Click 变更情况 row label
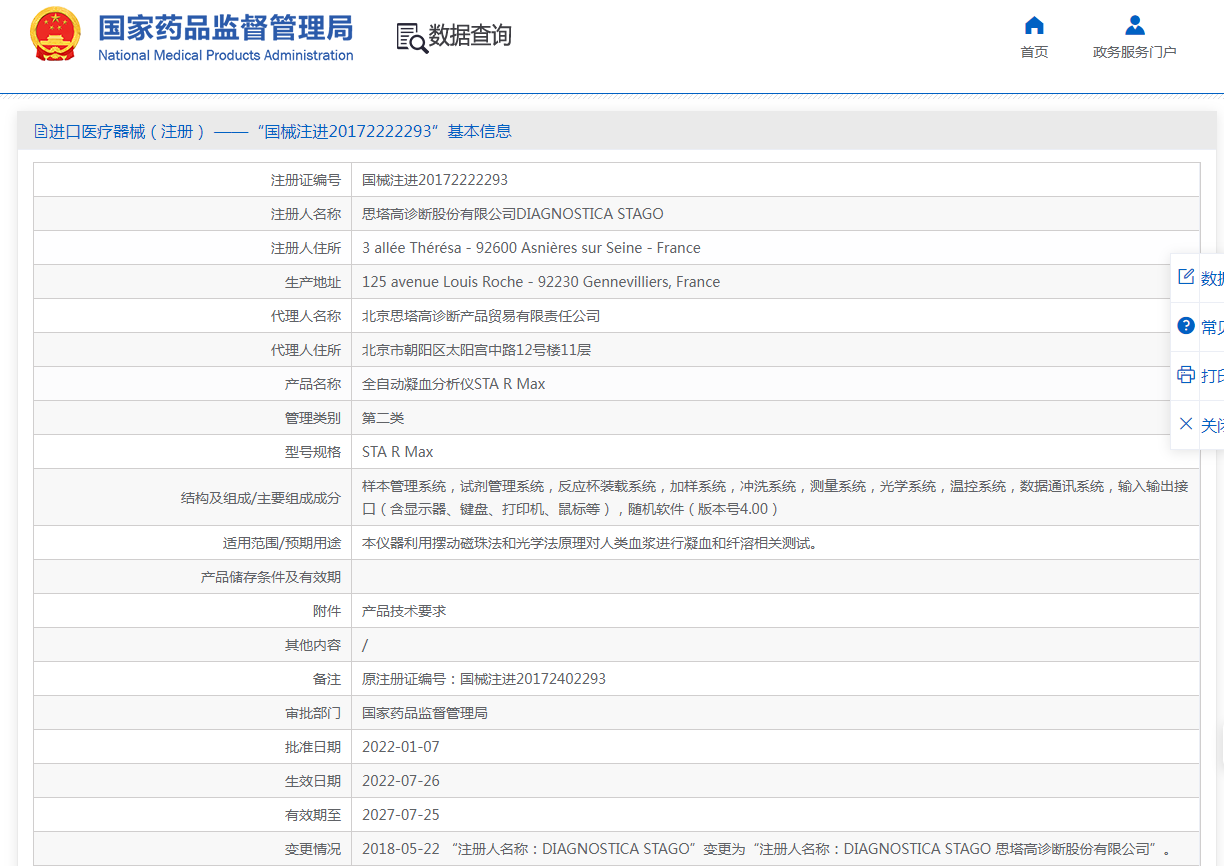The height and width of the screenshot is (866, 1224). [313, 849]
